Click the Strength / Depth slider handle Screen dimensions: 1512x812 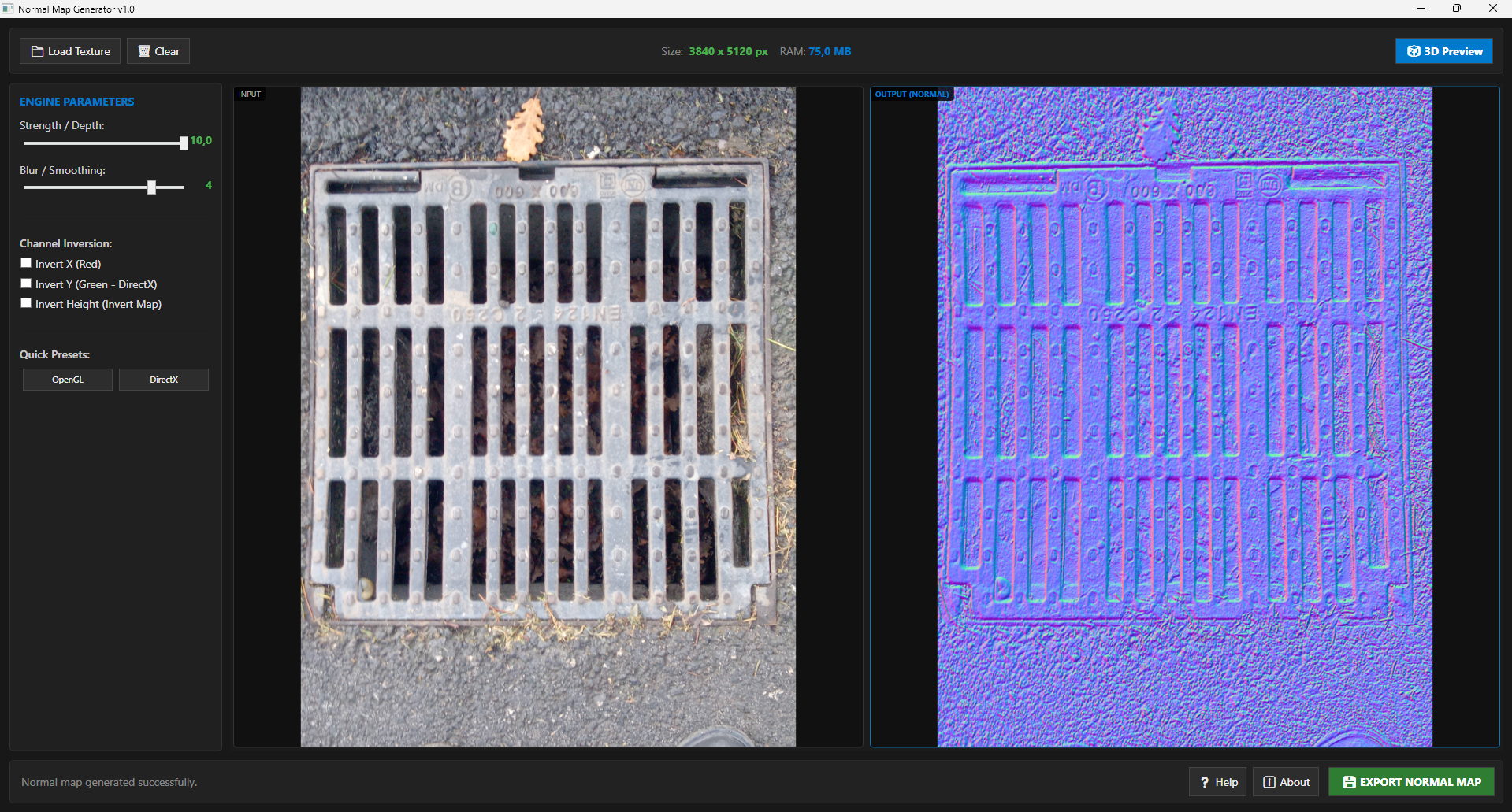[184, 143]
